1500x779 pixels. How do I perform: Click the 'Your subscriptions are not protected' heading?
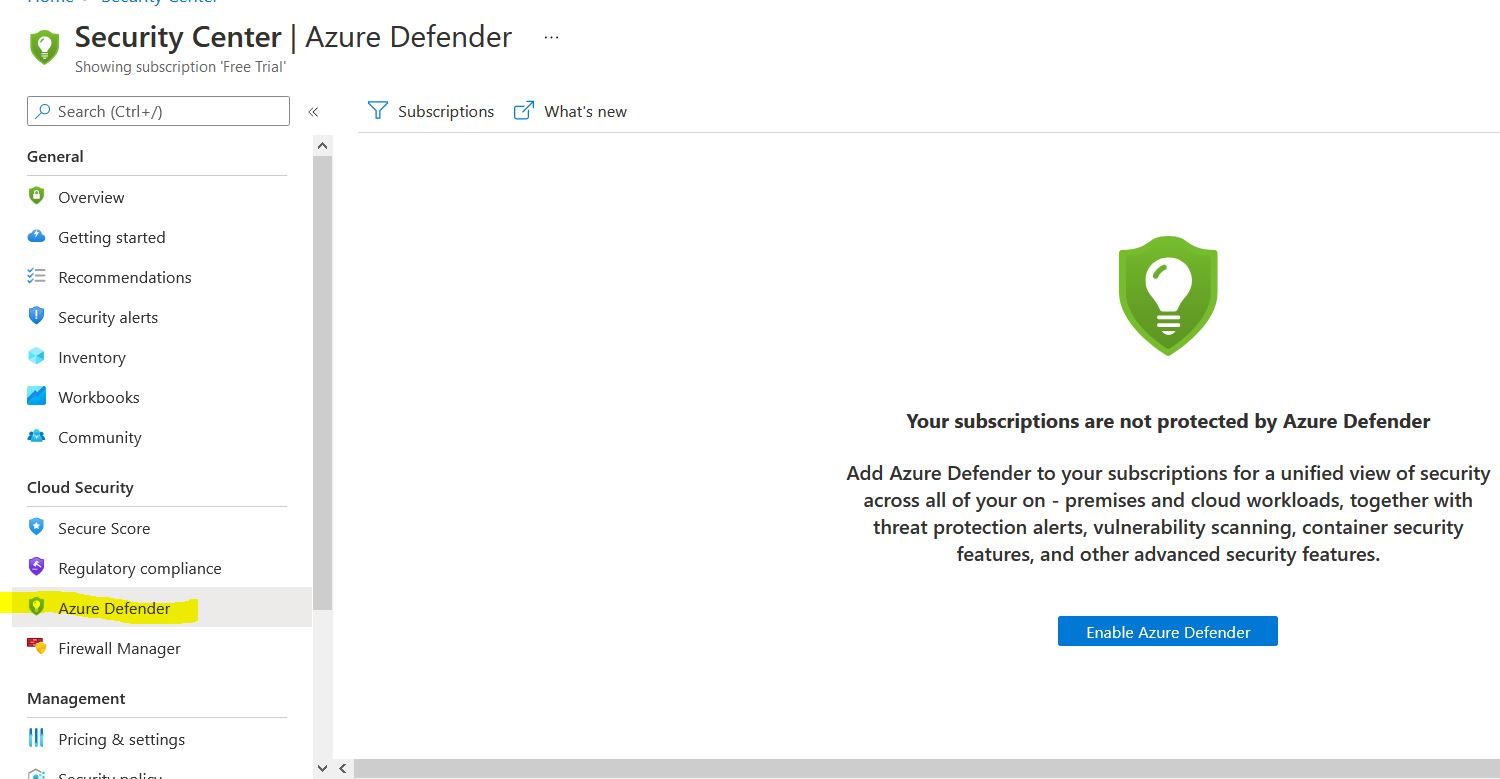pyautogui.click(x=1168, y=421)
